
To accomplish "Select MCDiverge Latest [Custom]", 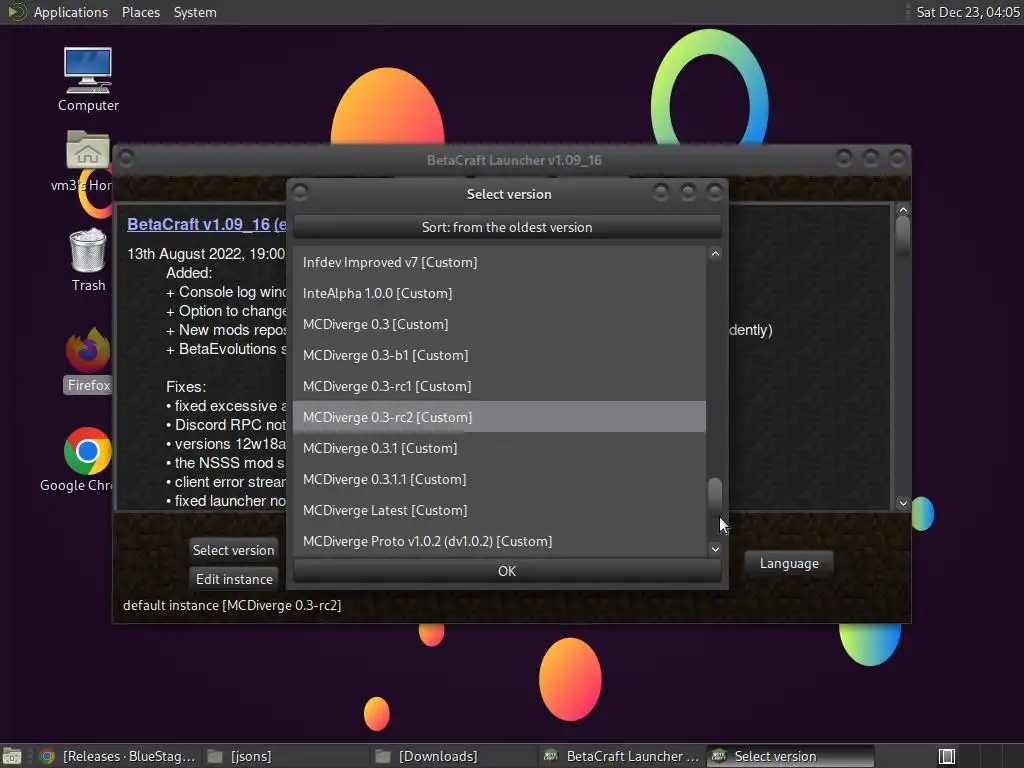I will [499, 510].
